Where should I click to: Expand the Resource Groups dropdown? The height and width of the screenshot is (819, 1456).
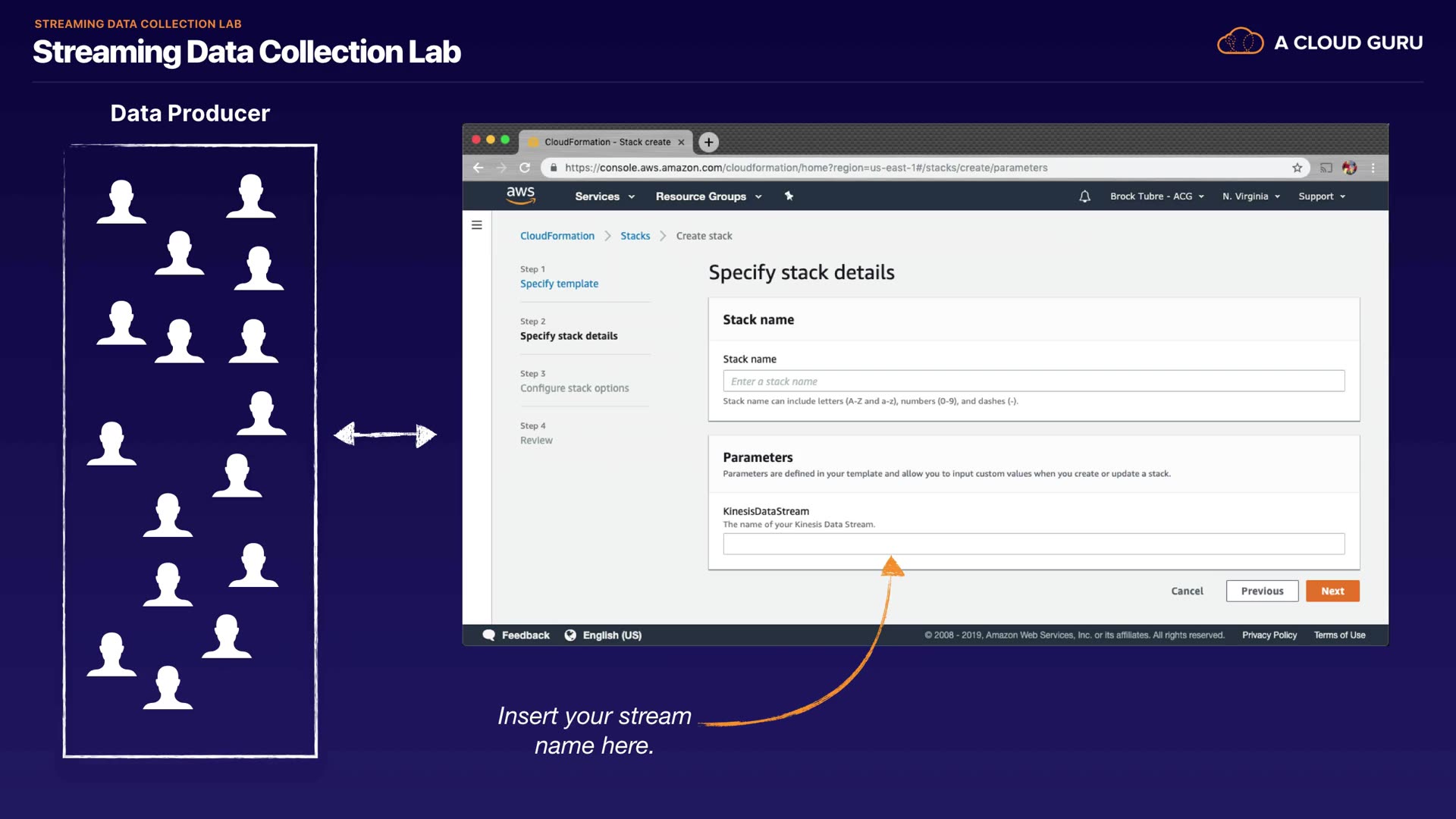(x=708, y=196)
